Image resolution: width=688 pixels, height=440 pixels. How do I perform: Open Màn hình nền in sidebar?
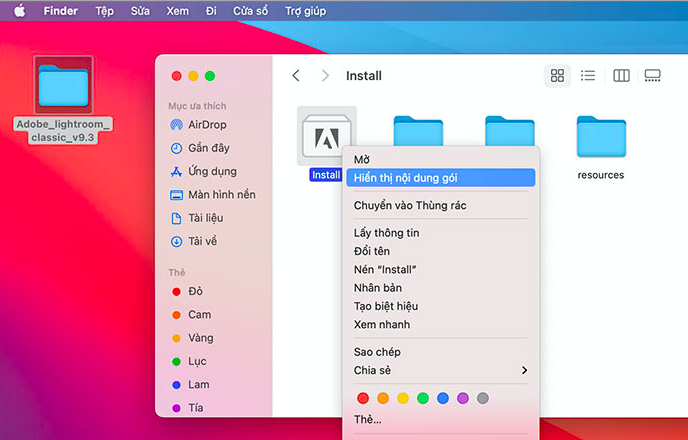pos(213,195)
